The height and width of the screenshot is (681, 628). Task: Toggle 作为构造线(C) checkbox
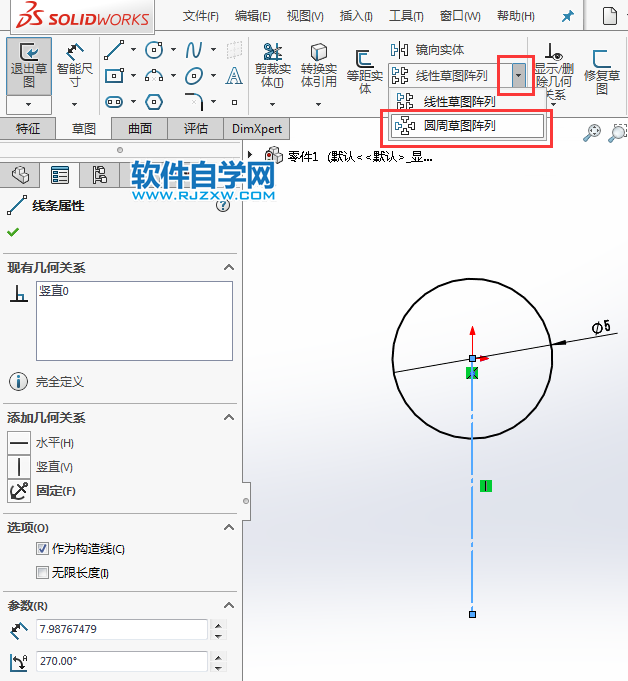(x=42, y=549)
